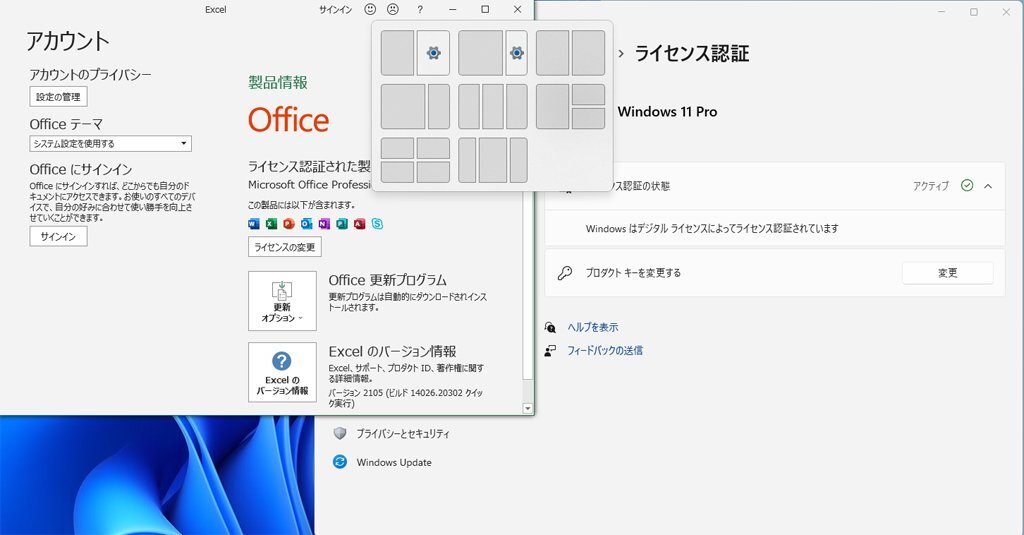
Task: Click the key icon beside プロダクト キーを変更する
Action: (x=565, y=273)
